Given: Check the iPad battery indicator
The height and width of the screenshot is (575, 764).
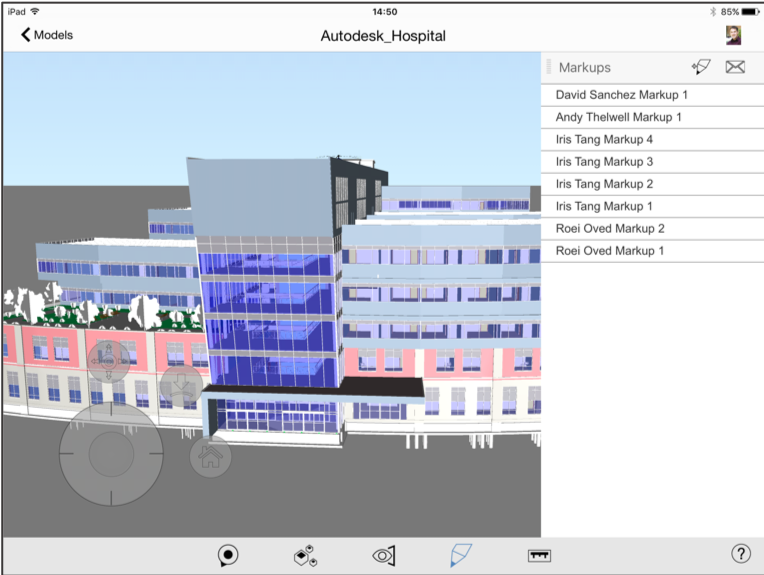Looking at the screenshot, I should (x=750, y=12).
